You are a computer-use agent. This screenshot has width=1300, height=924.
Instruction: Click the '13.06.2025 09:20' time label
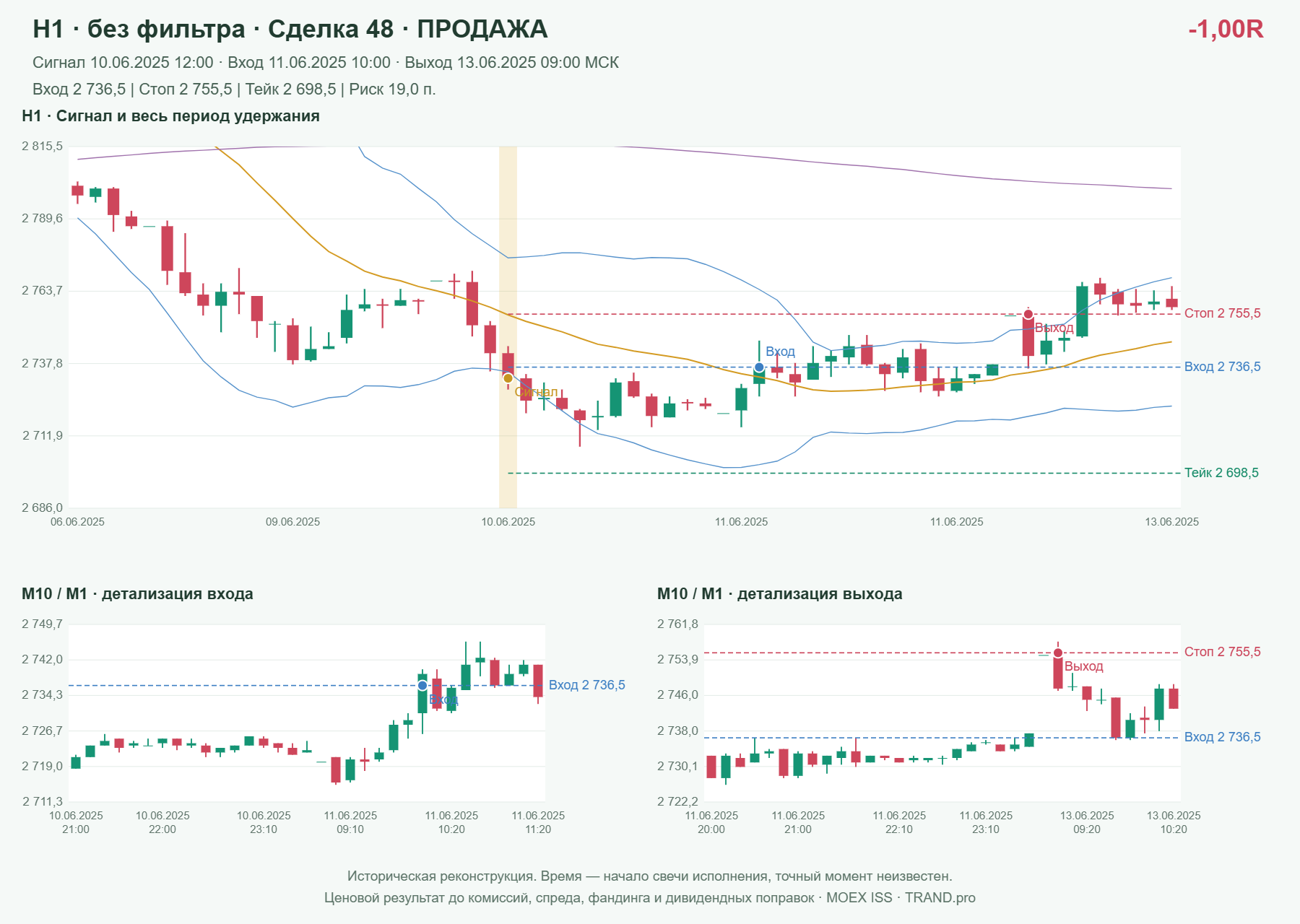coord(1087,822)
